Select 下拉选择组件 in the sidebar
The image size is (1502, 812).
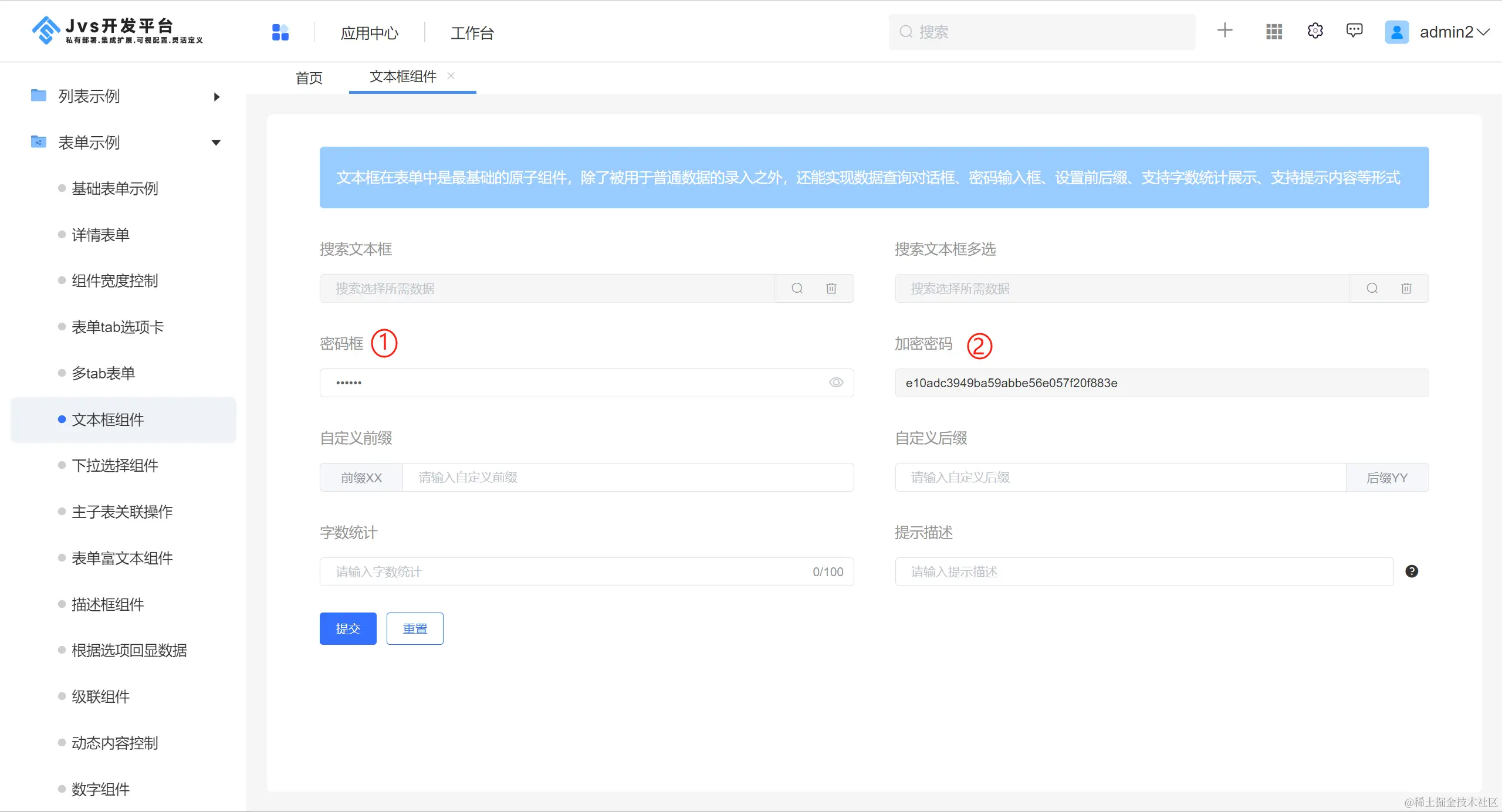115,466
